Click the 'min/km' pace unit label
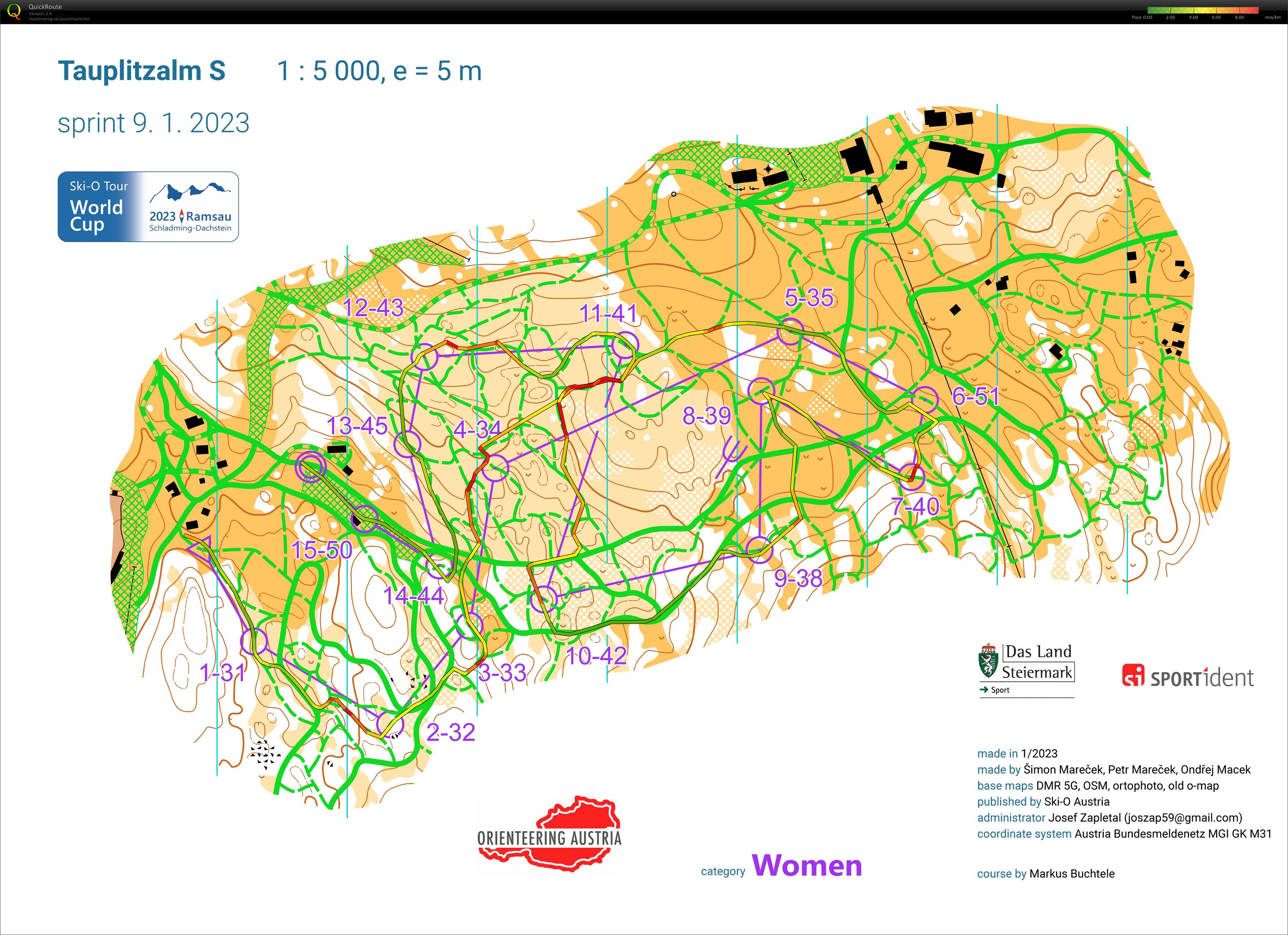1288x935 pixels. point(1273,18)
